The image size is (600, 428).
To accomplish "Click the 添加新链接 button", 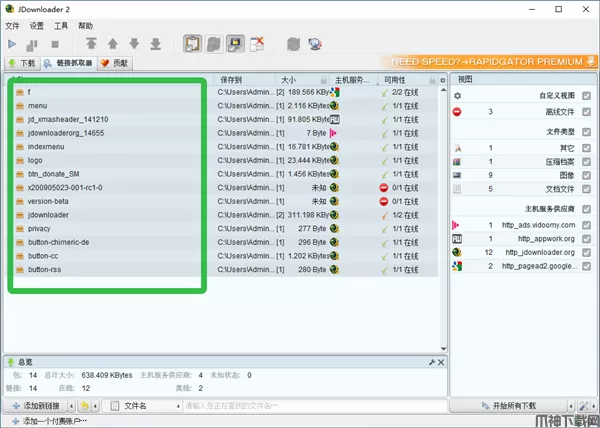I will [x=36, y=406].
